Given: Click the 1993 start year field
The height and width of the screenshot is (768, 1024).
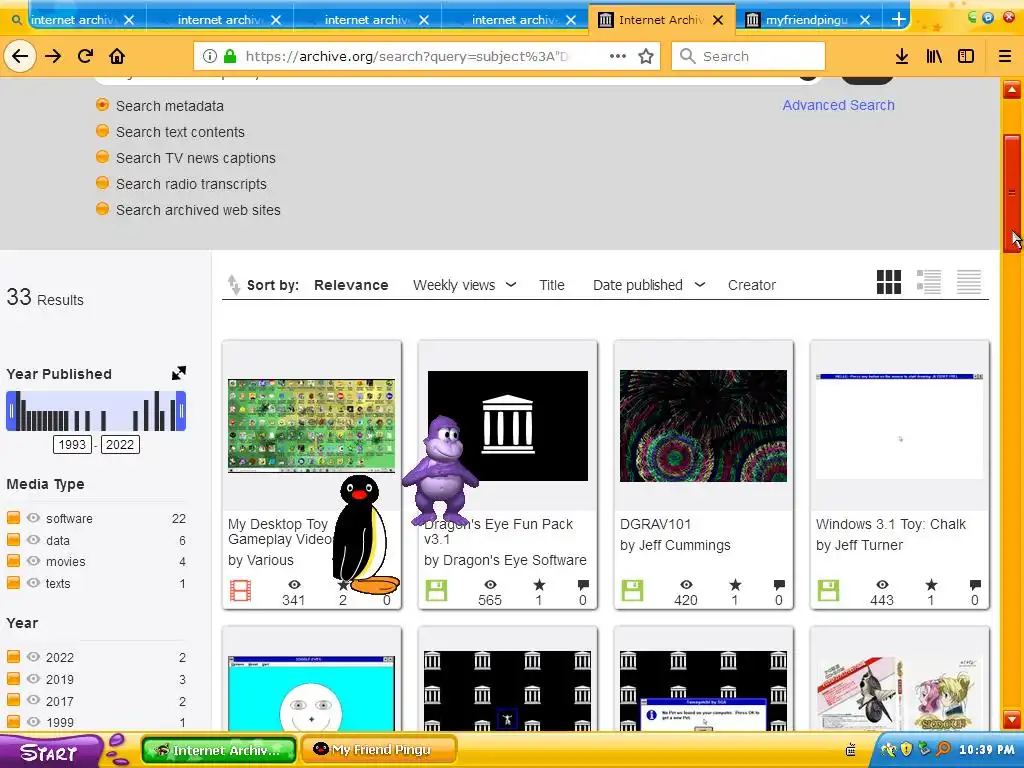Looking at the screenshot, I should point(72,445).
